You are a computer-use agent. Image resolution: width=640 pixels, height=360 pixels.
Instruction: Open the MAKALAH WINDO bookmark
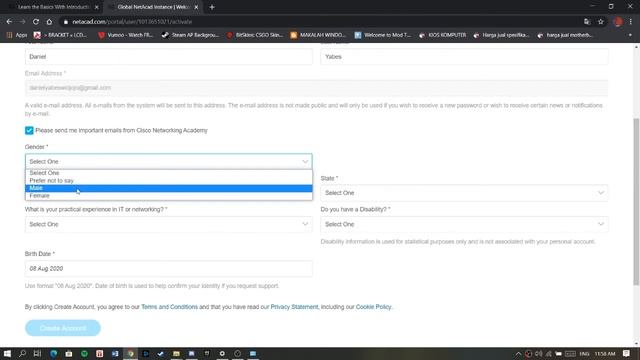318,35
